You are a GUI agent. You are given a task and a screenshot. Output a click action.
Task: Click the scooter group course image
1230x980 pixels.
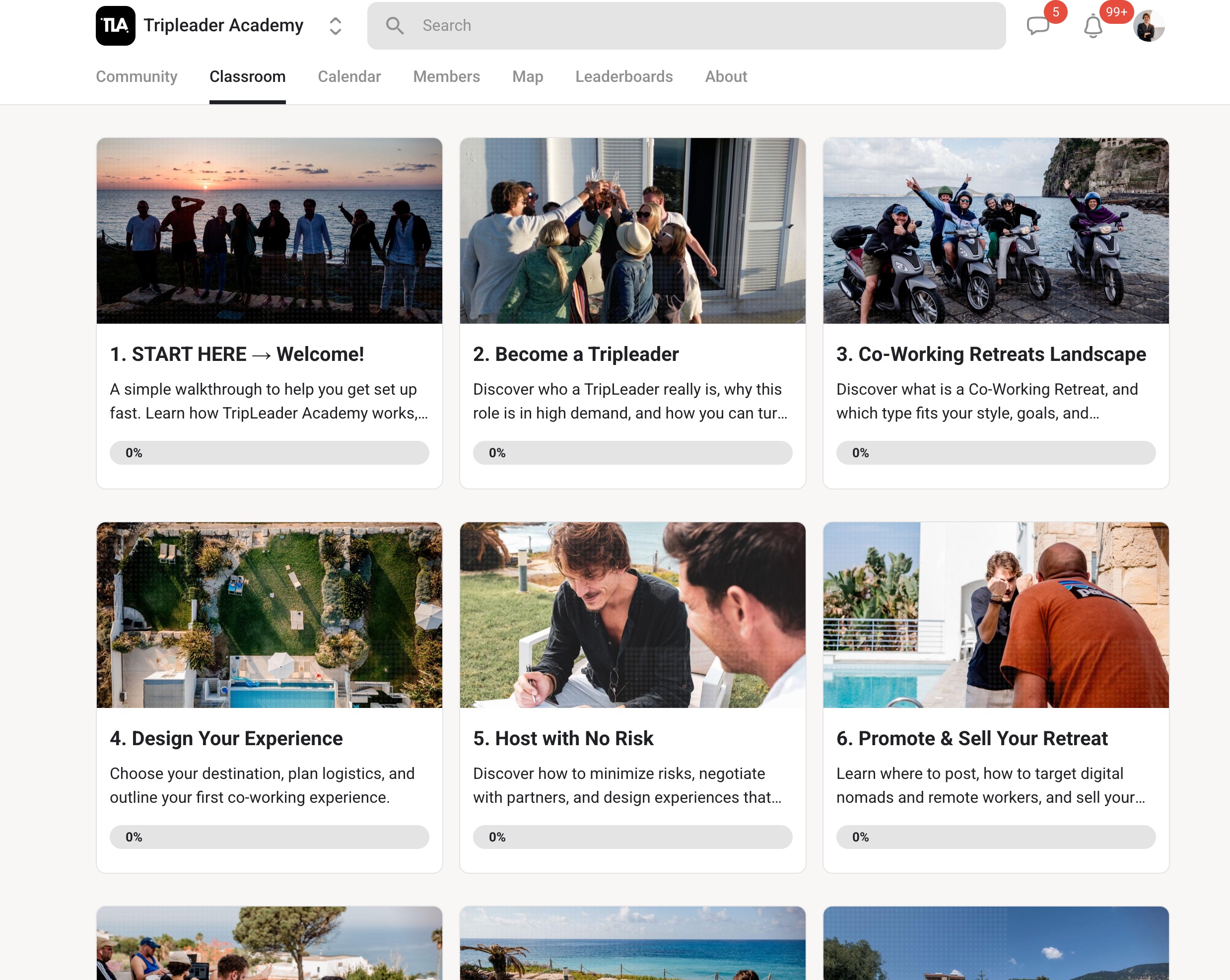(996, 230)
